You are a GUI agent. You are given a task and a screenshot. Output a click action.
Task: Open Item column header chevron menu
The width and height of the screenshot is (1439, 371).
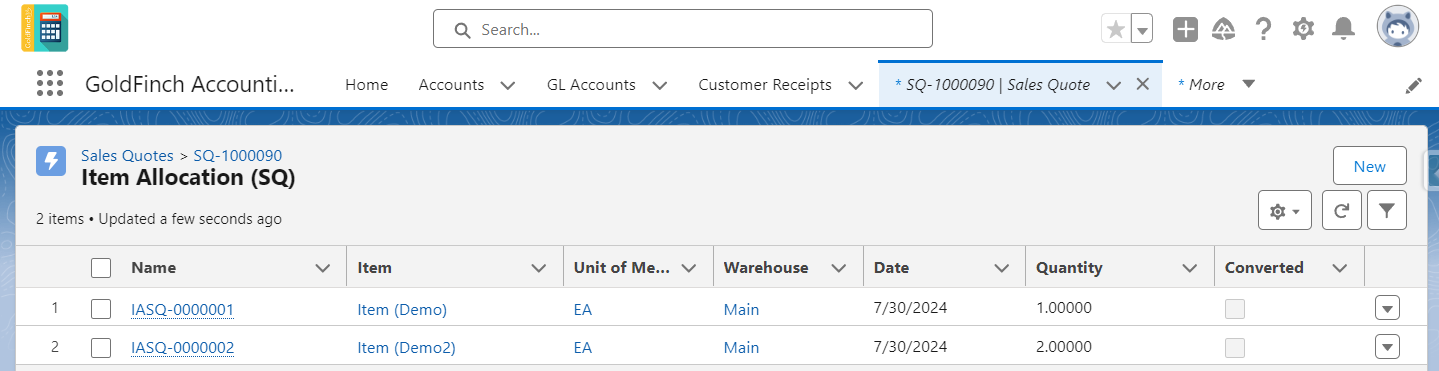click(539, 268)
